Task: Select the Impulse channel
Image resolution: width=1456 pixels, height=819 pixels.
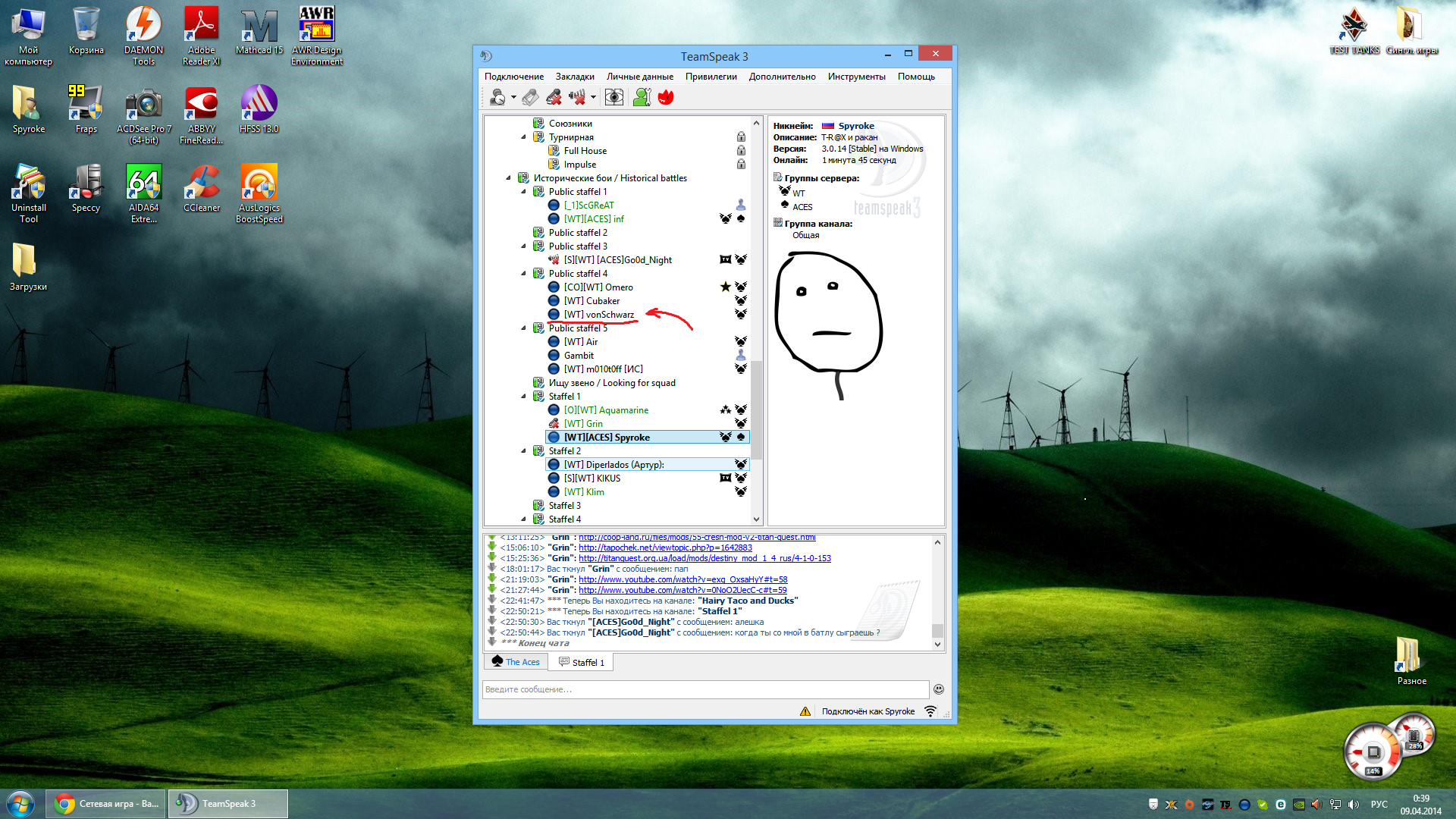Action: click(x=579, y=165)
